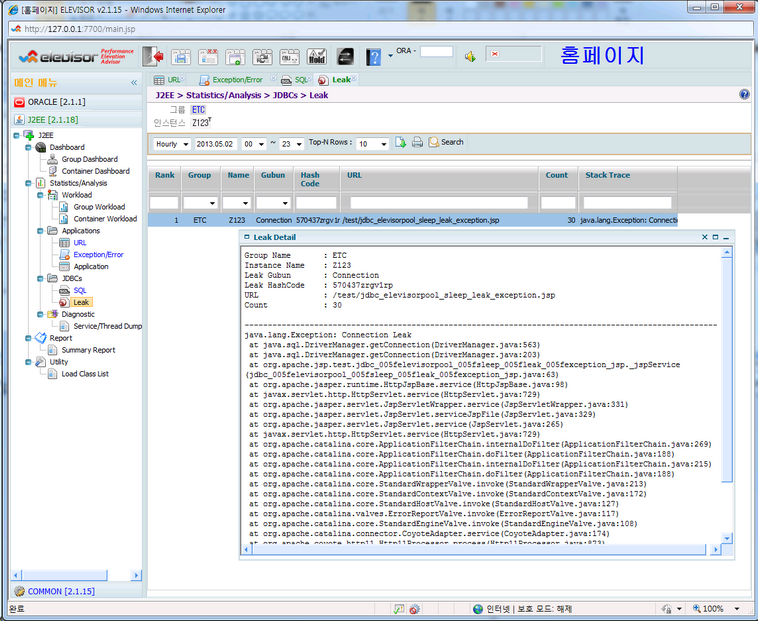Close the Leak Detail panel

704,237
